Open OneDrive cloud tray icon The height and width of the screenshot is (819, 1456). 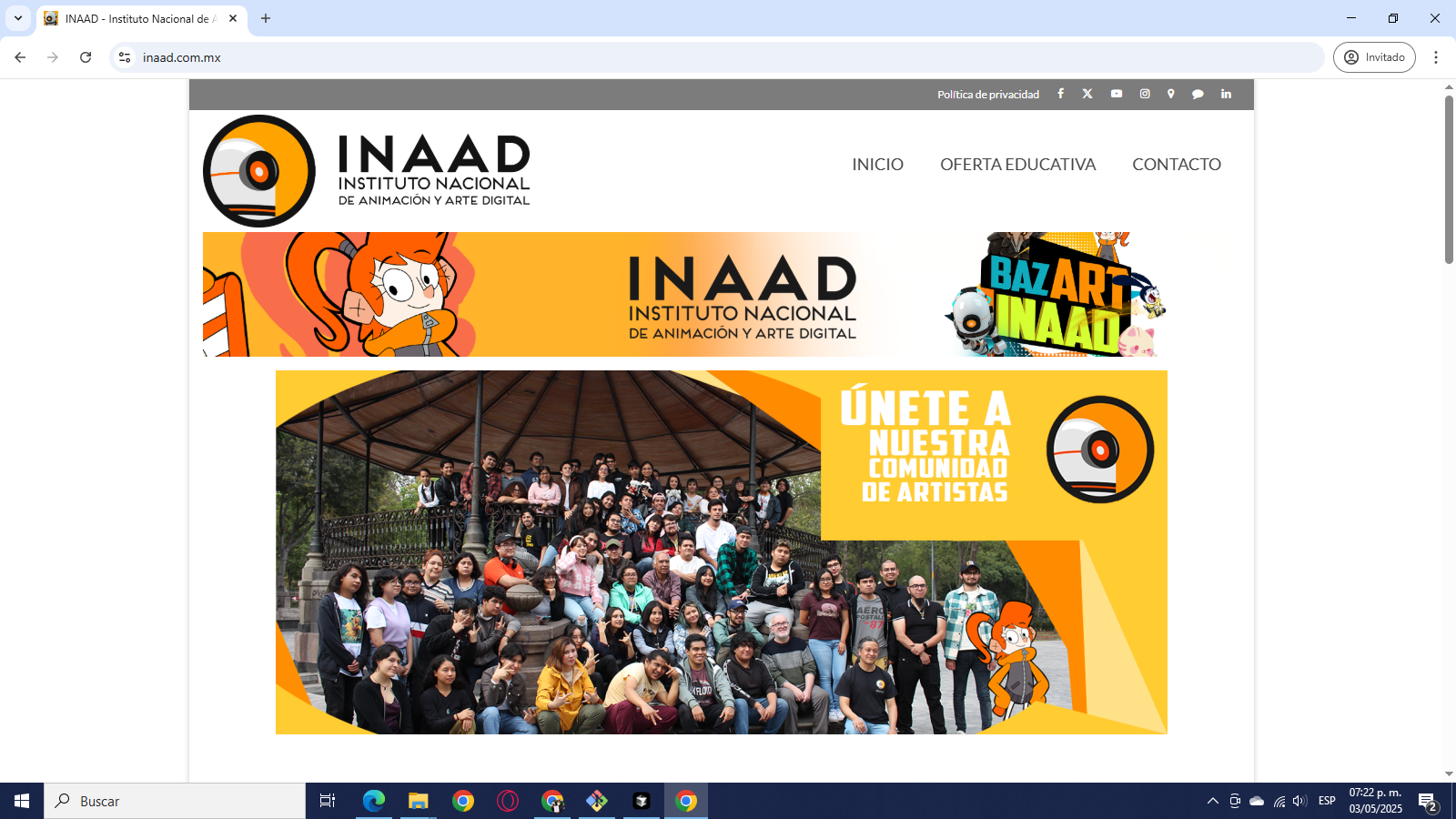[x=1257, y=801]
